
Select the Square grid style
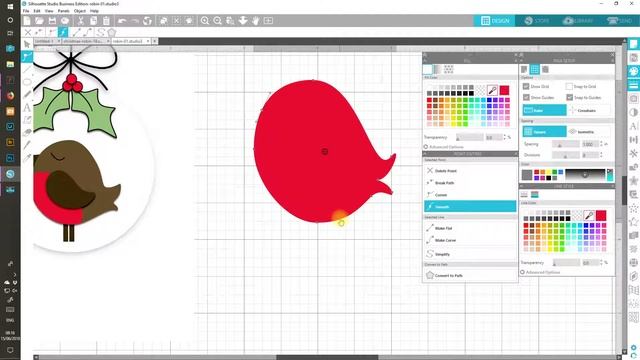click(544, 132)
